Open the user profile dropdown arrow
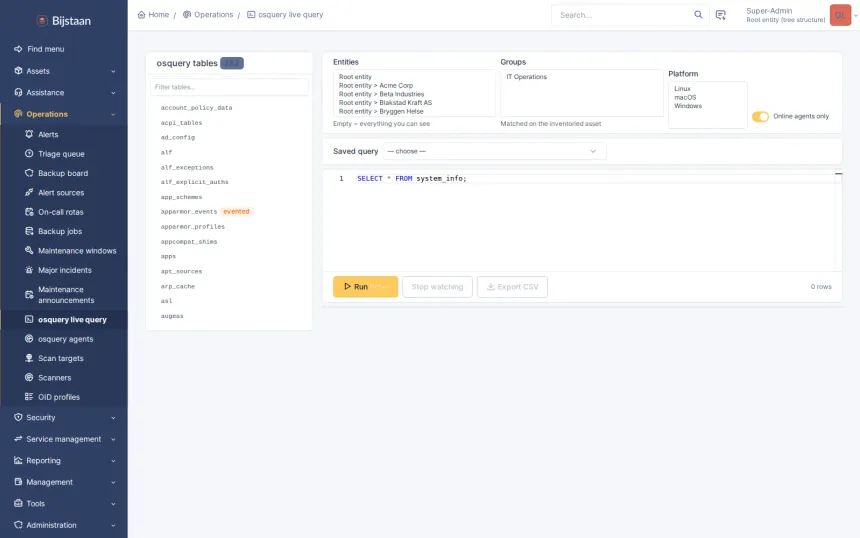The image size is (860, 538). point(856,15)
